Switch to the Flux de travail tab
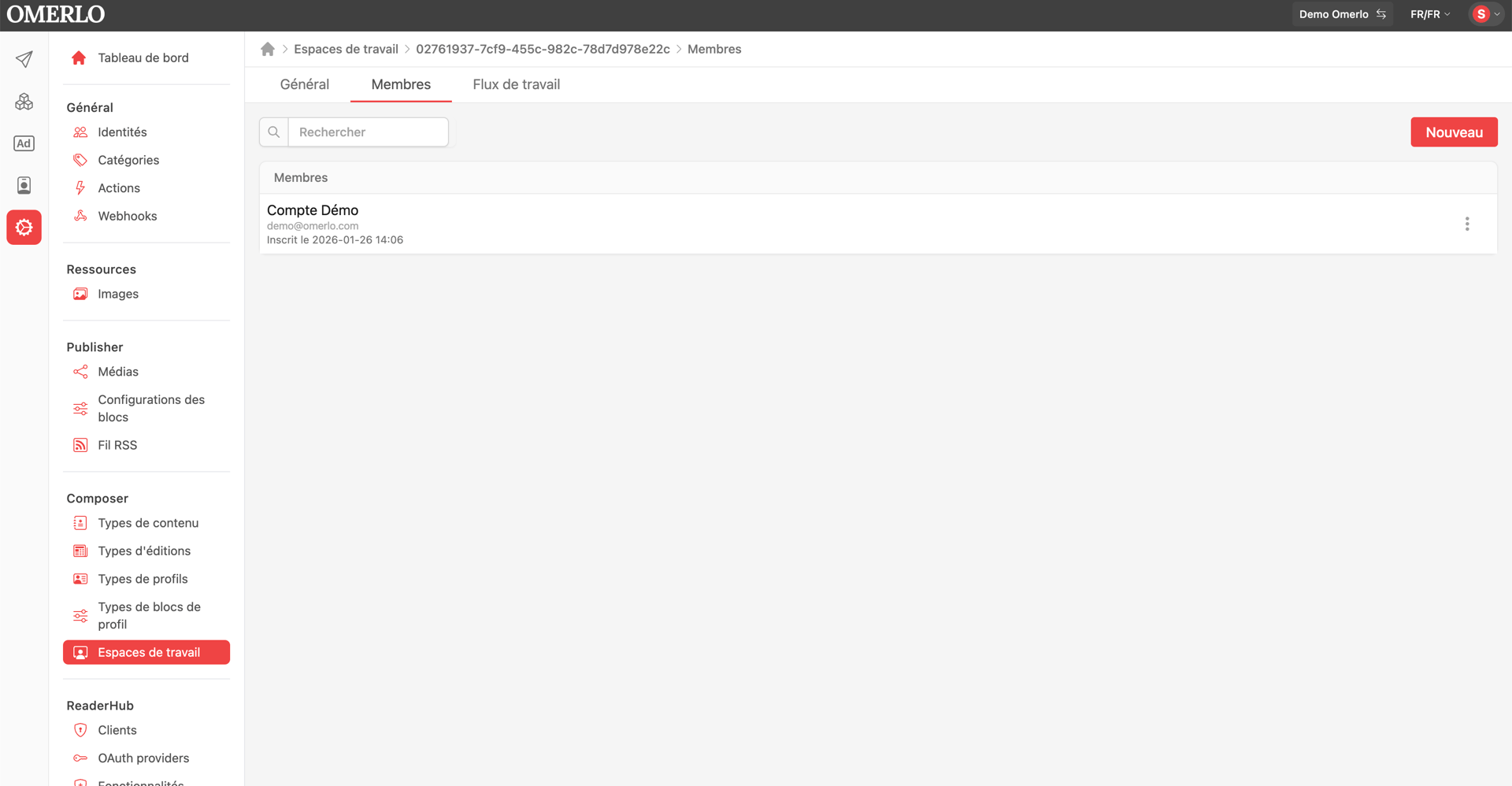1512x786 pixels. [x=517, y=84]
